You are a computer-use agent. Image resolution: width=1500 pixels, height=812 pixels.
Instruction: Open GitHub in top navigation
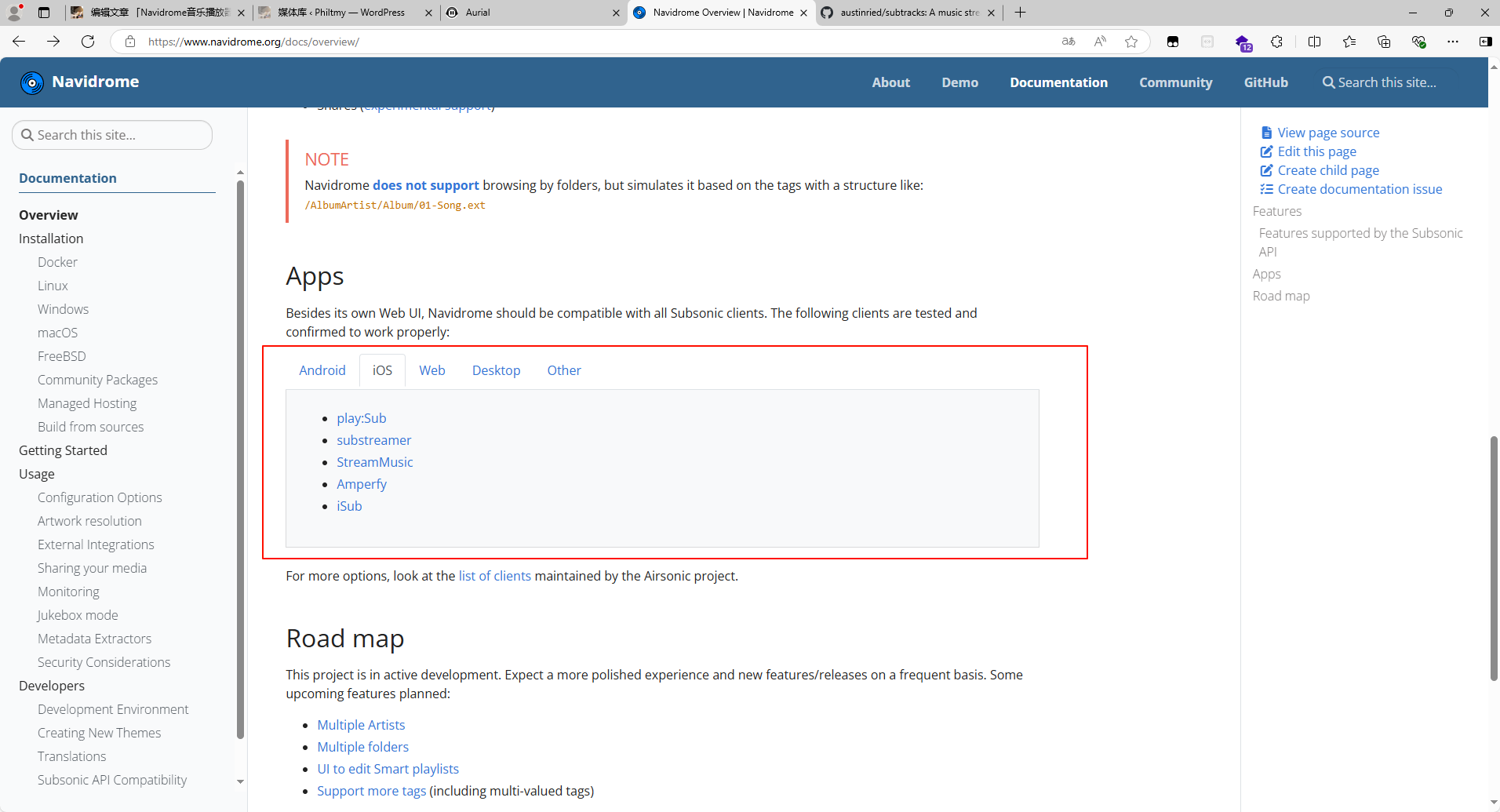pyautogui.click(x=1266, y=82)
